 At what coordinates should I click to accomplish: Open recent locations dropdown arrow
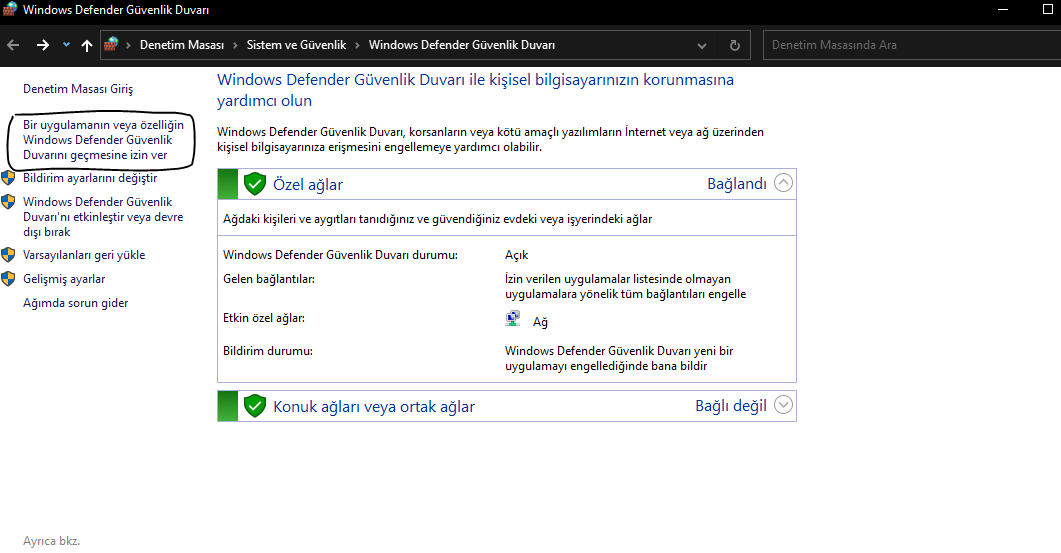point(66,45)
